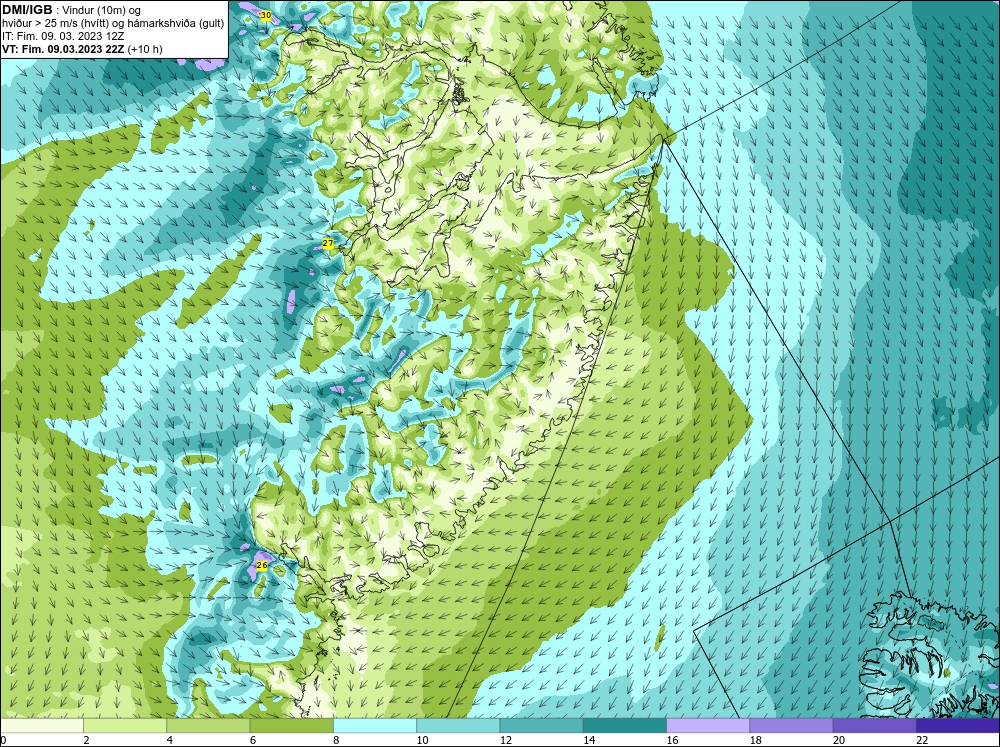Click the scale tick label 8
This screenshot has height=747, width=1000.
click(x=336, y=740)
